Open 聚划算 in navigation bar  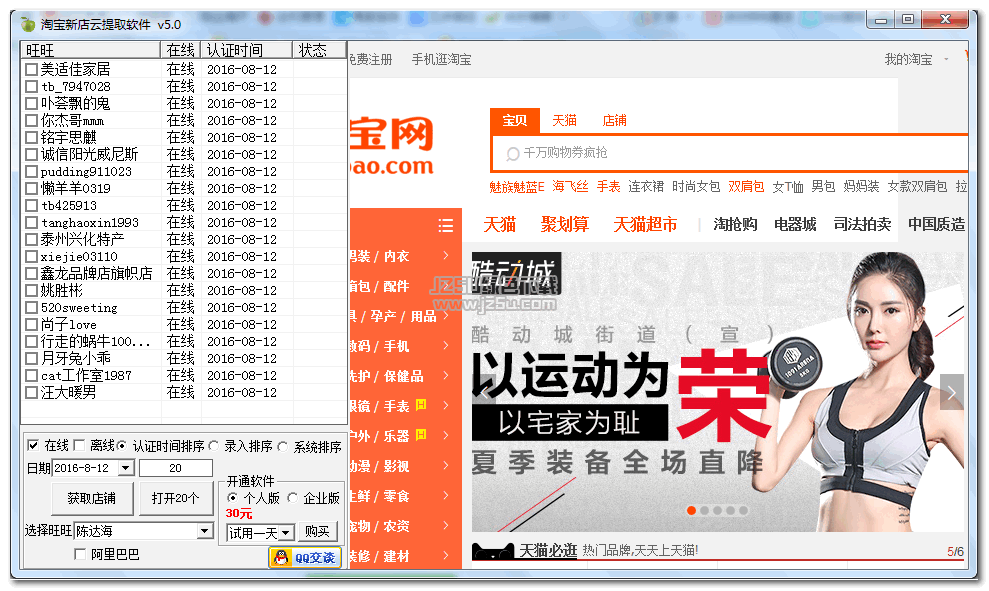click(x=565, y=225)
